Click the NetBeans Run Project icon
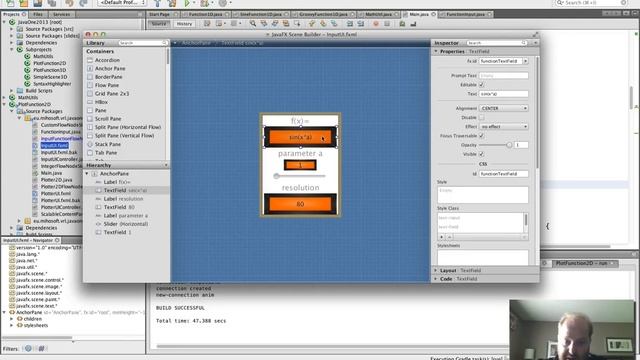This screenshot has height=360, width=640. tap(187, 3)
